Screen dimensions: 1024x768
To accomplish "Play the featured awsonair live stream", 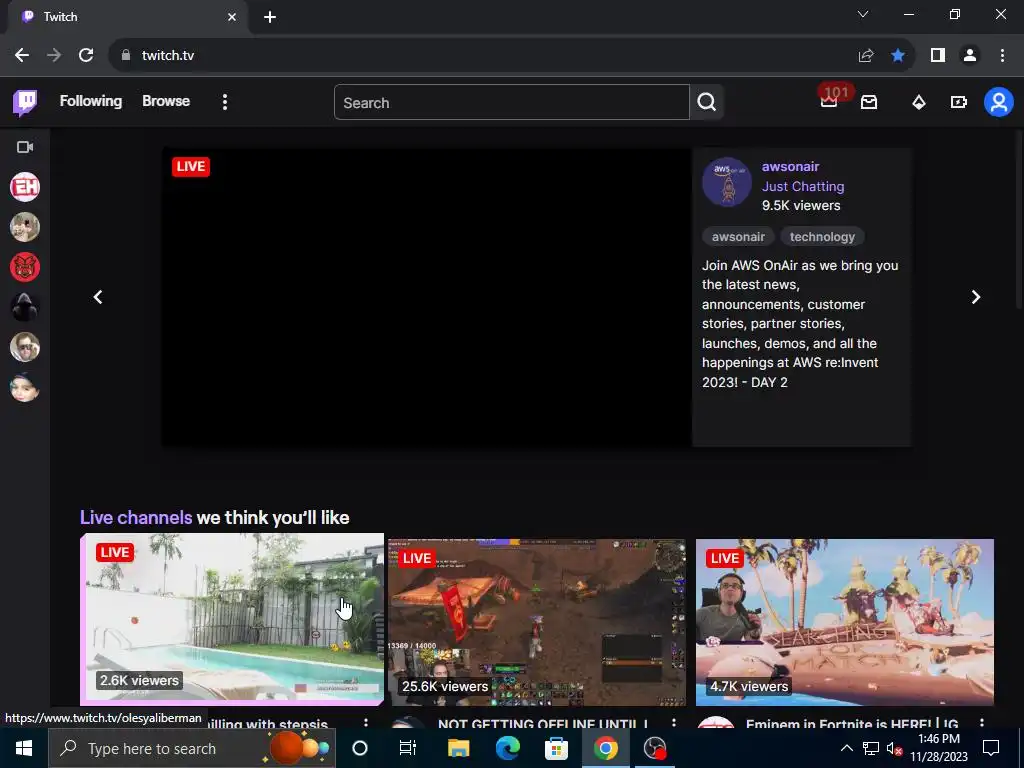I will pos(426,297).
